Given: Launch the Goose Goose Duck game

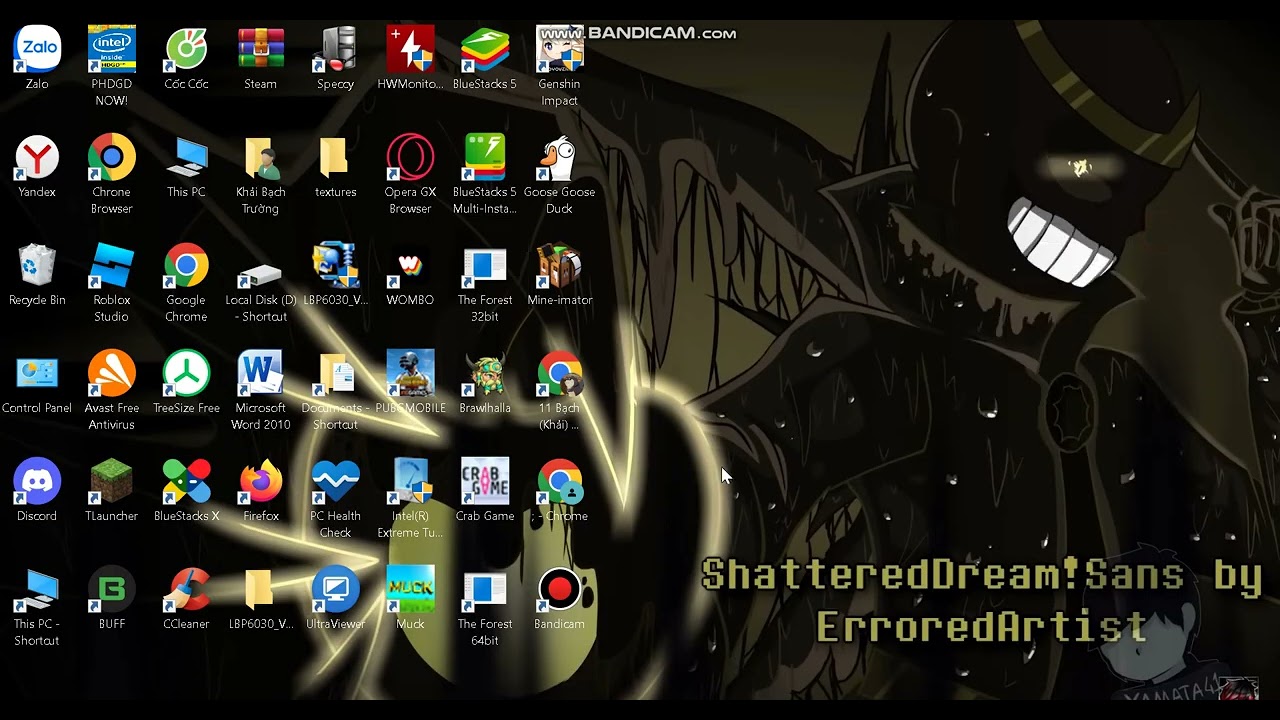Looking at the screenshot, I should [x=559, y=157].
